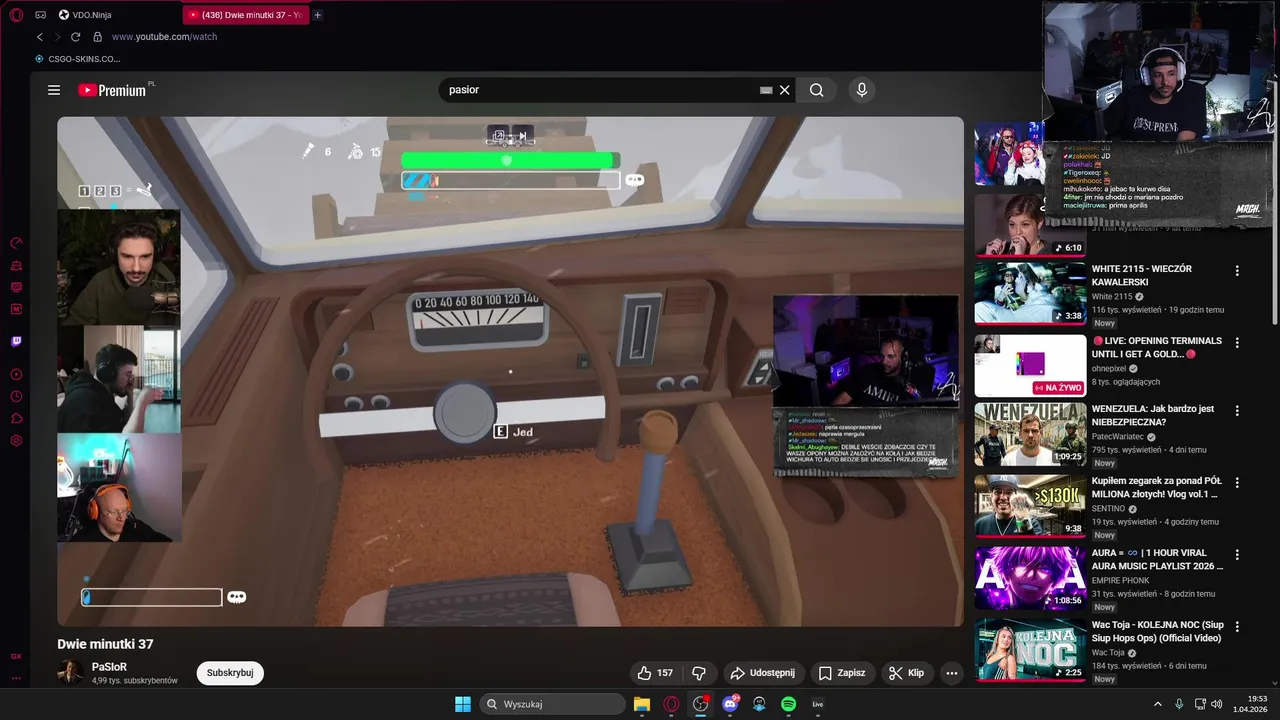
Task: Open options for Kupiłem zegarek video
Action: tap(1237, 483)
